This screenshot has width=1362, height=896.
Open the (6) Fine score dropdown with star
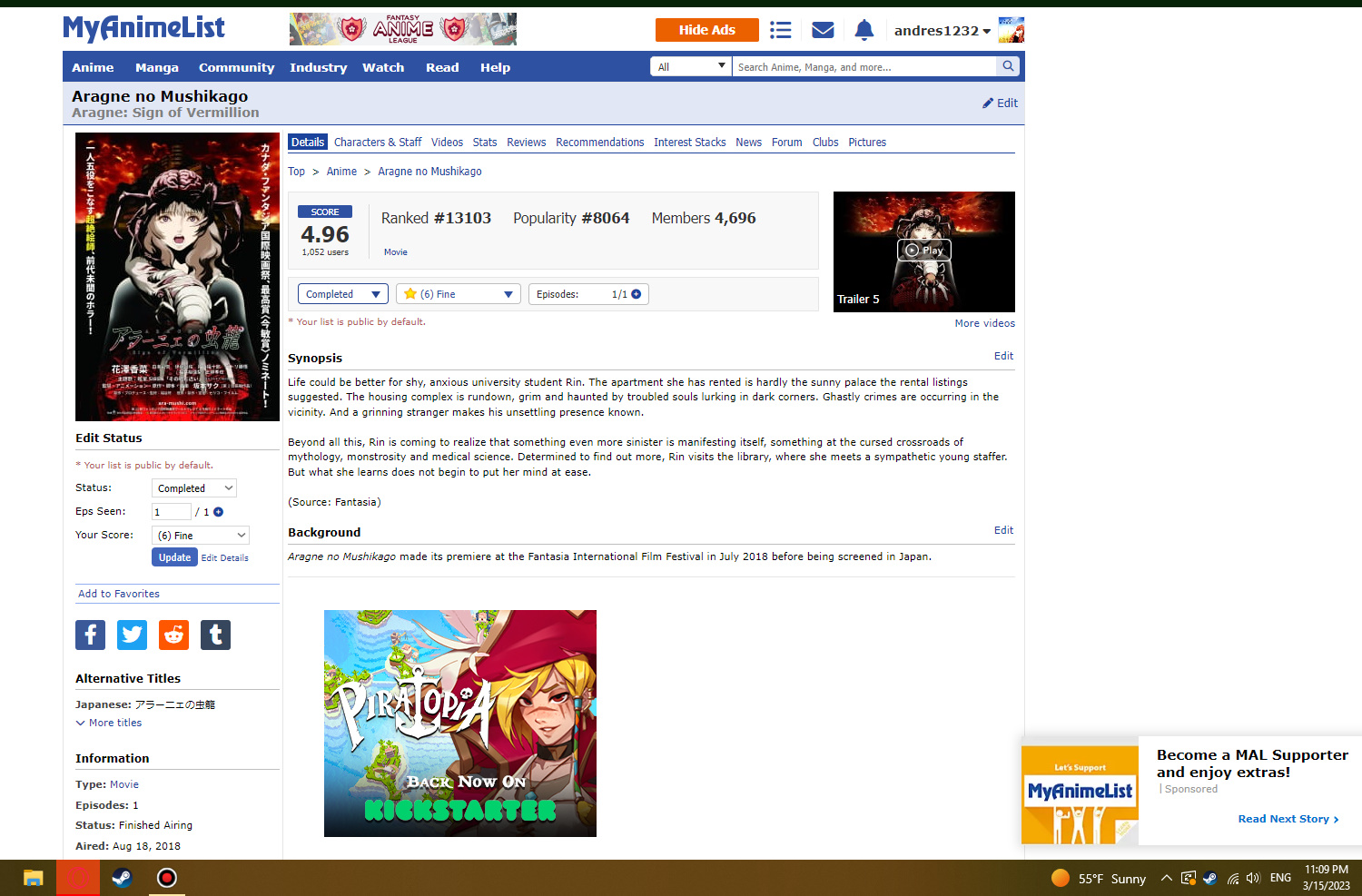tap(459, 294)
